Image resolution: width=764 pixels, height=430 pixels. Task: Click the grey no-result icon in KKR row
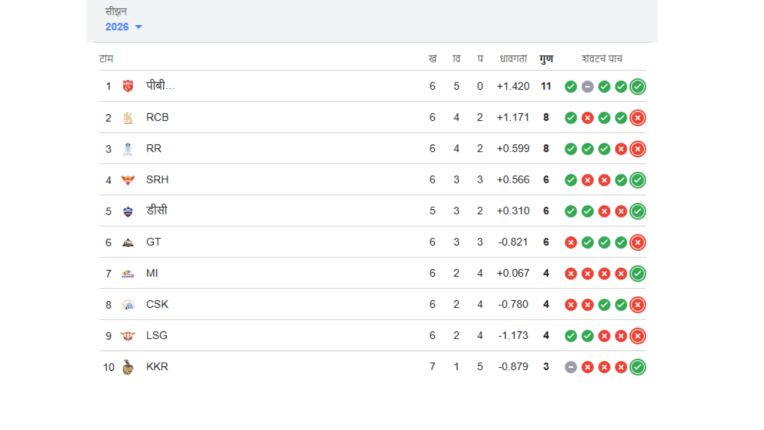(x=570, y=367)
